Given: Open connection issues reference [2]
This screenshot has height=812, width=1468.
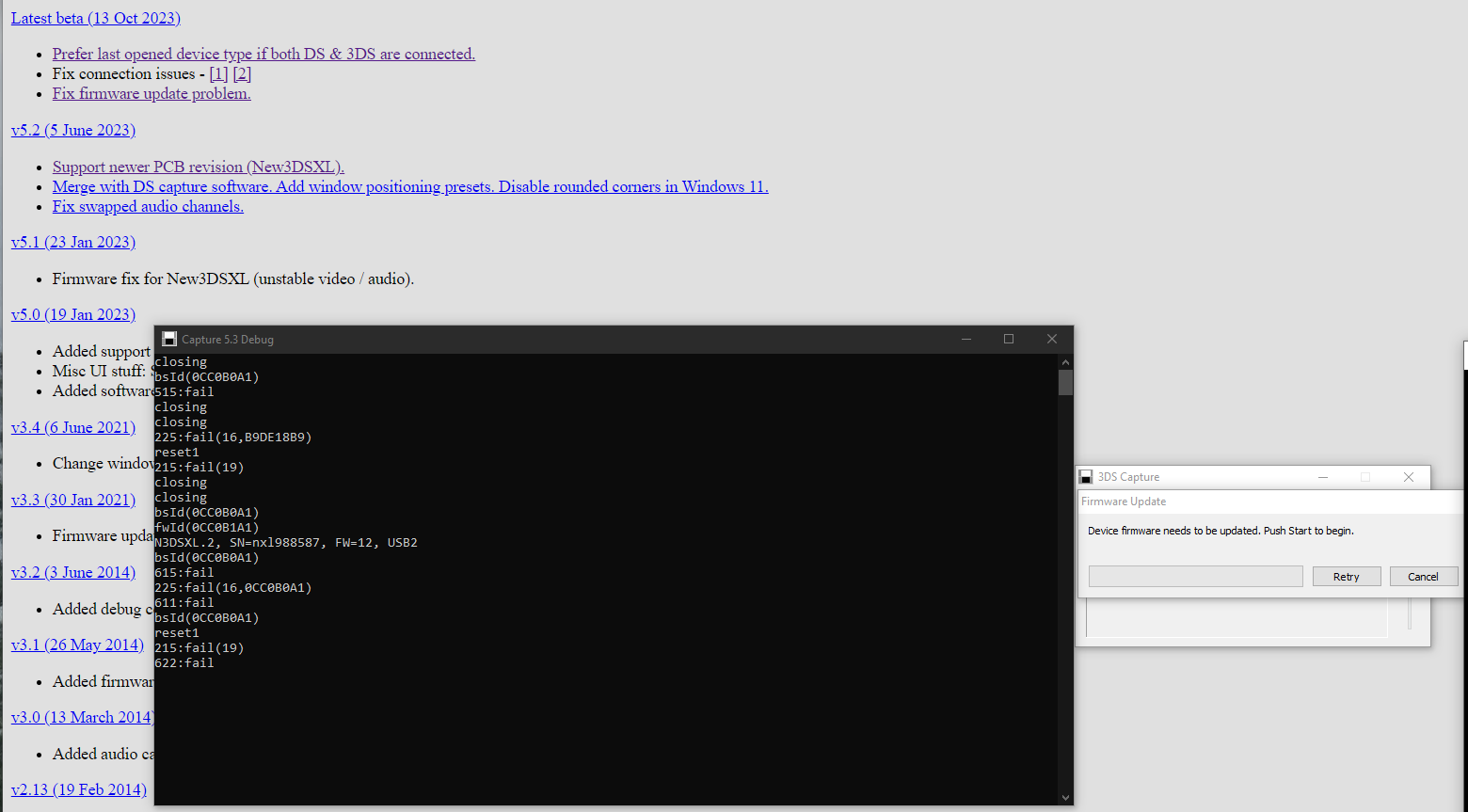Looking at the screenshot, I should (242, 73).
